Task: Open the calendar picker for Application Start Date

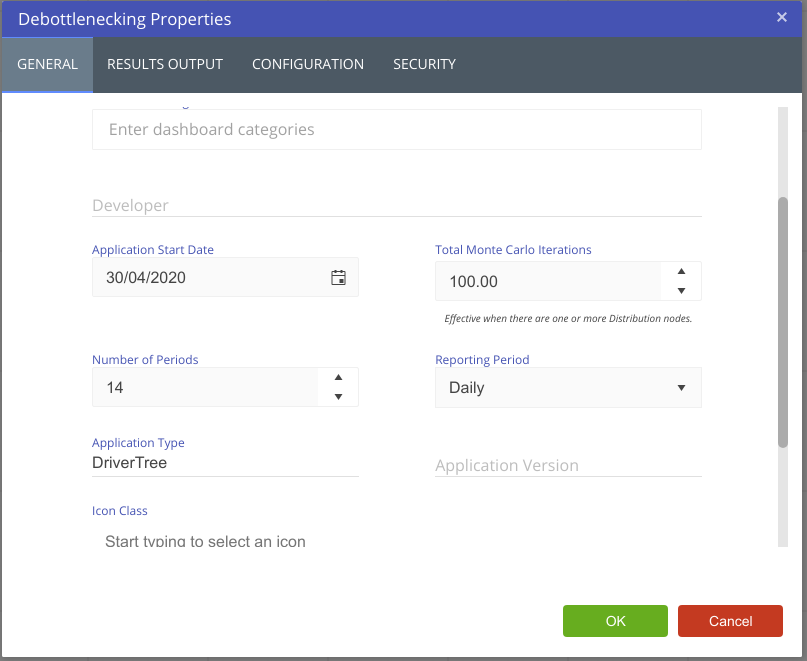Action: (x=338, y=278)
